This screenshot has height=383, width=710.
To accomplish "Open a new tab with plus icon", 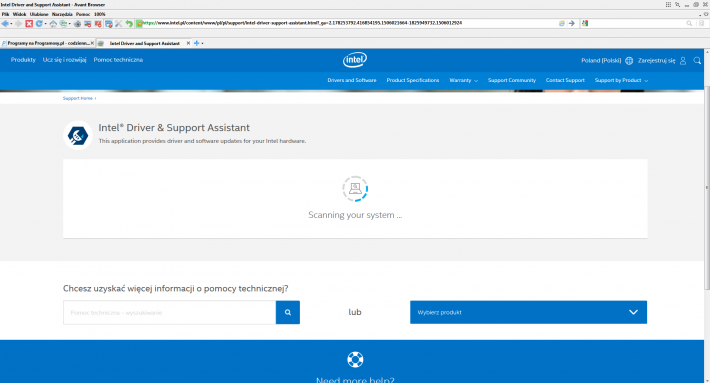I will [197, 43].
